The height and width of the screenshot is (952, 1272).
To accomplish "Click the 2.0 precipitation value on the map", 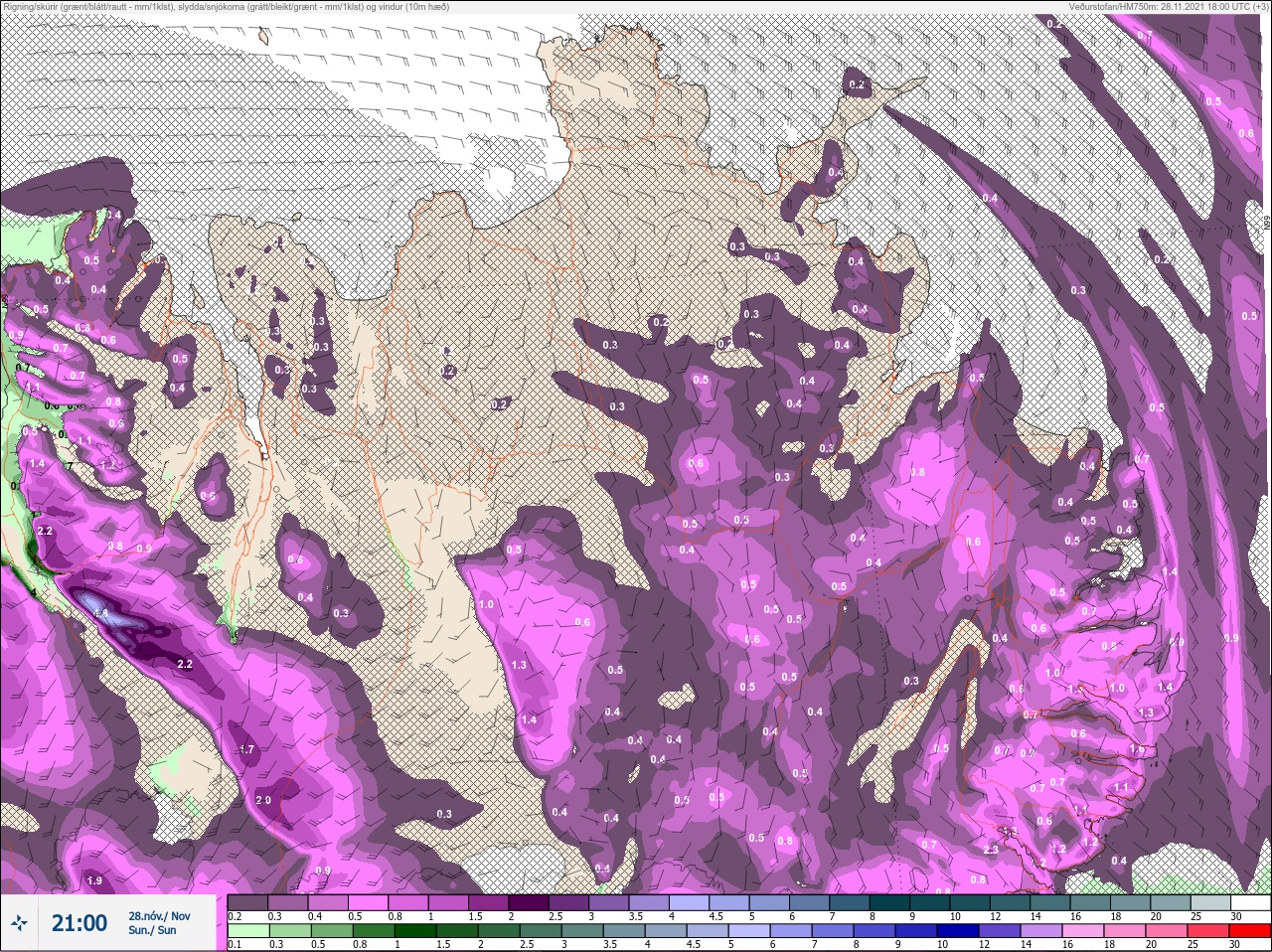I will pos(263,800).
